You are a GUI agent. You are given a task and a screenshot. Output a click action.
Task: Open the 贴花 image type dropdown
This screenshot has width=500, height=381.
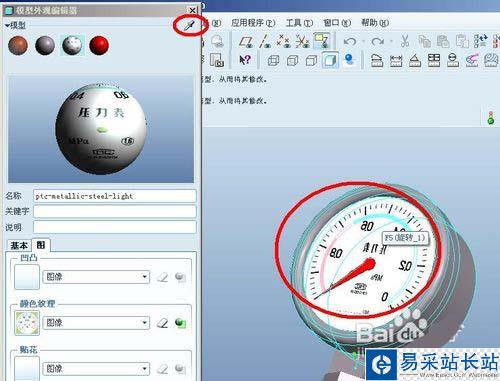96,368
